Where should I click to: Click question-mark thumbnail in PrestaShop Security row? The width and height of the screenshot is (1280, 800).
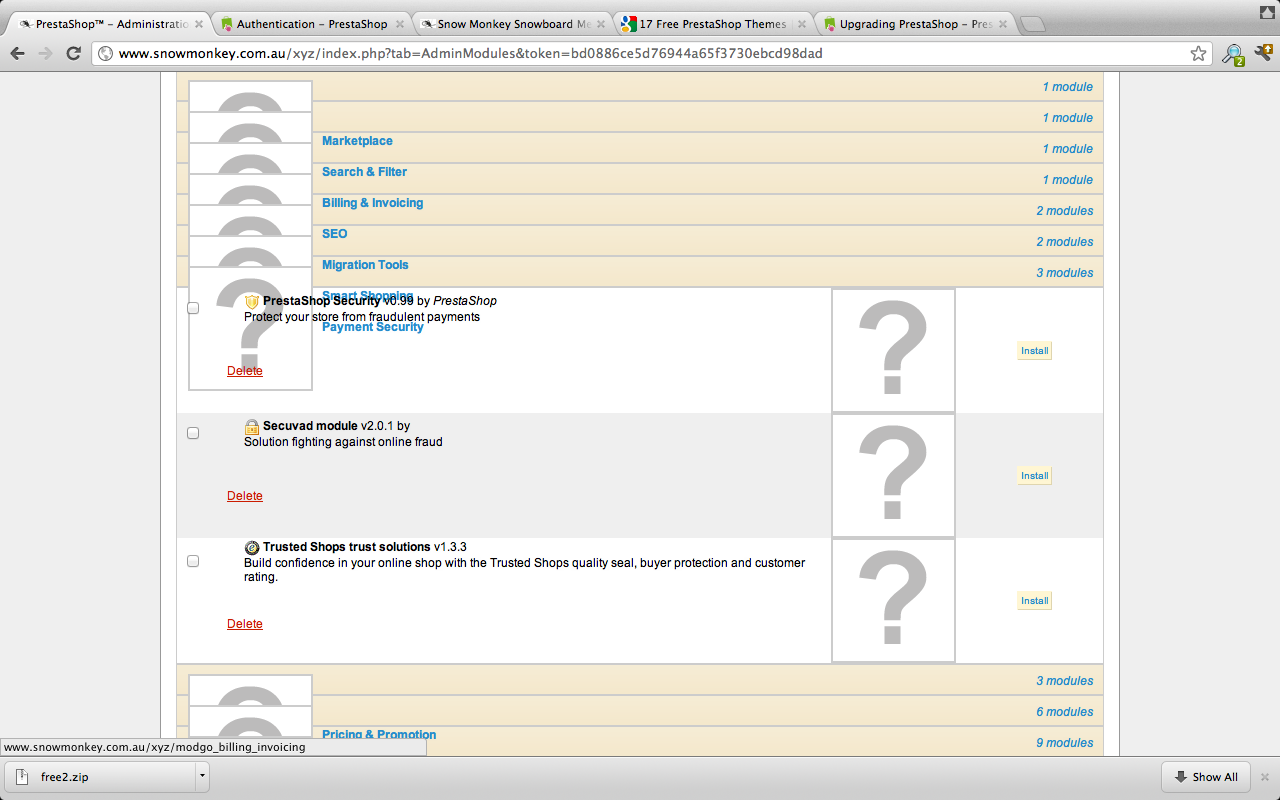893,350
